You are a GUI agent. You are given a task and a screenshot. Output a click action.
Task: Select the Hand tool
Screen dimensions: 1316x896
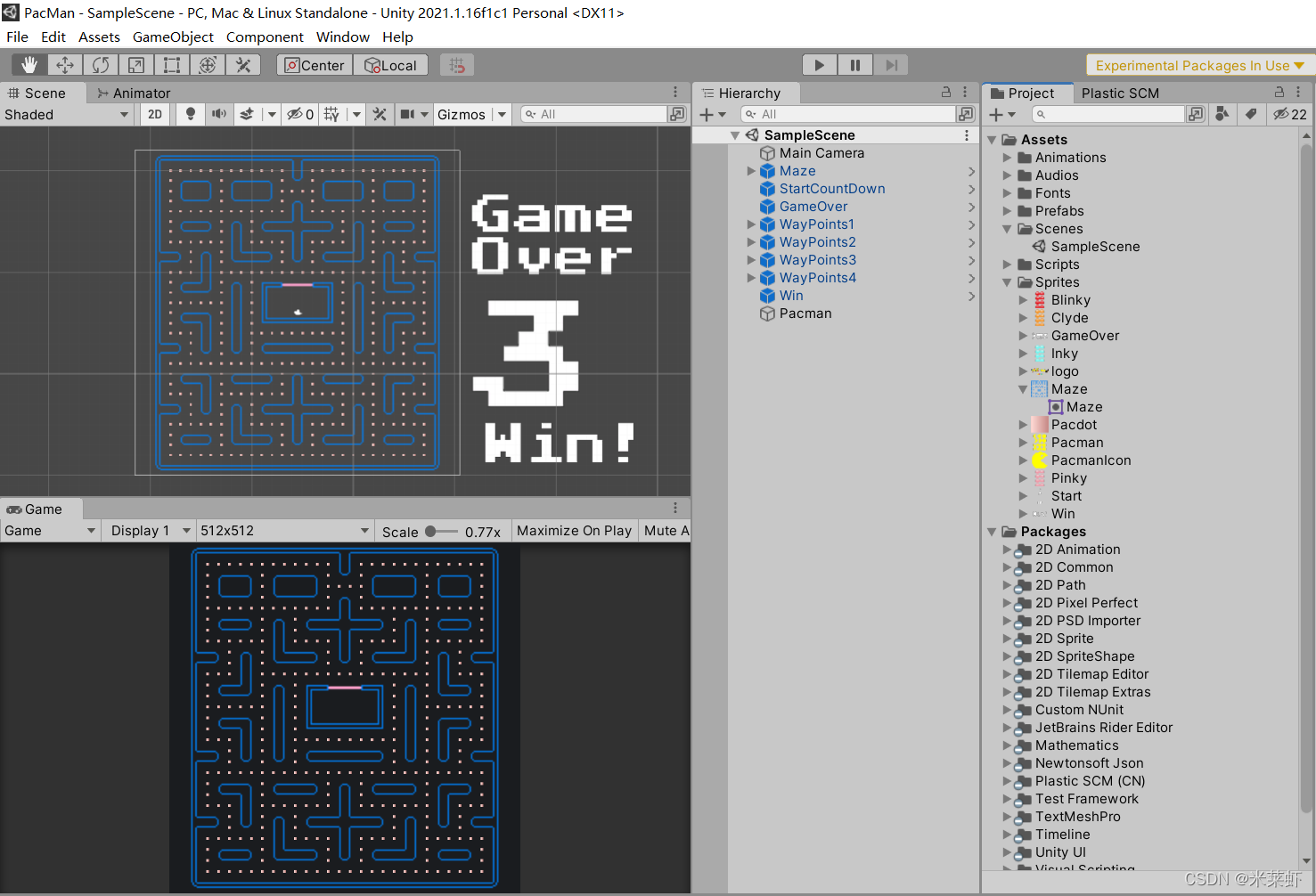coord(29,65)
